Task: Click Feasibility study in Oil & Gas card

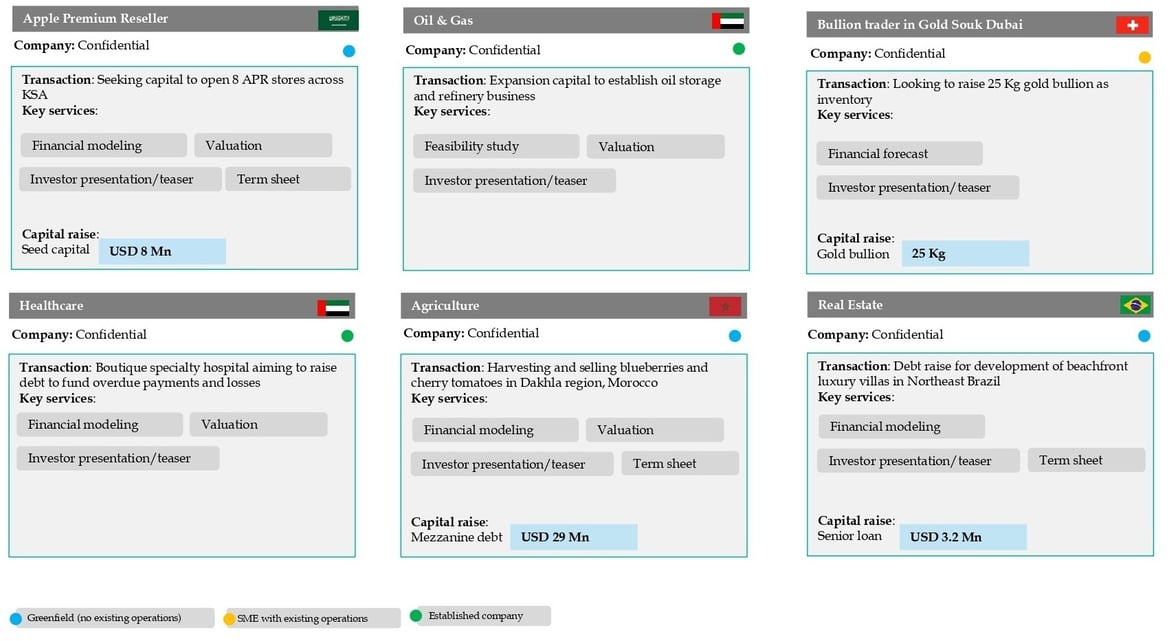Action: 496,146
